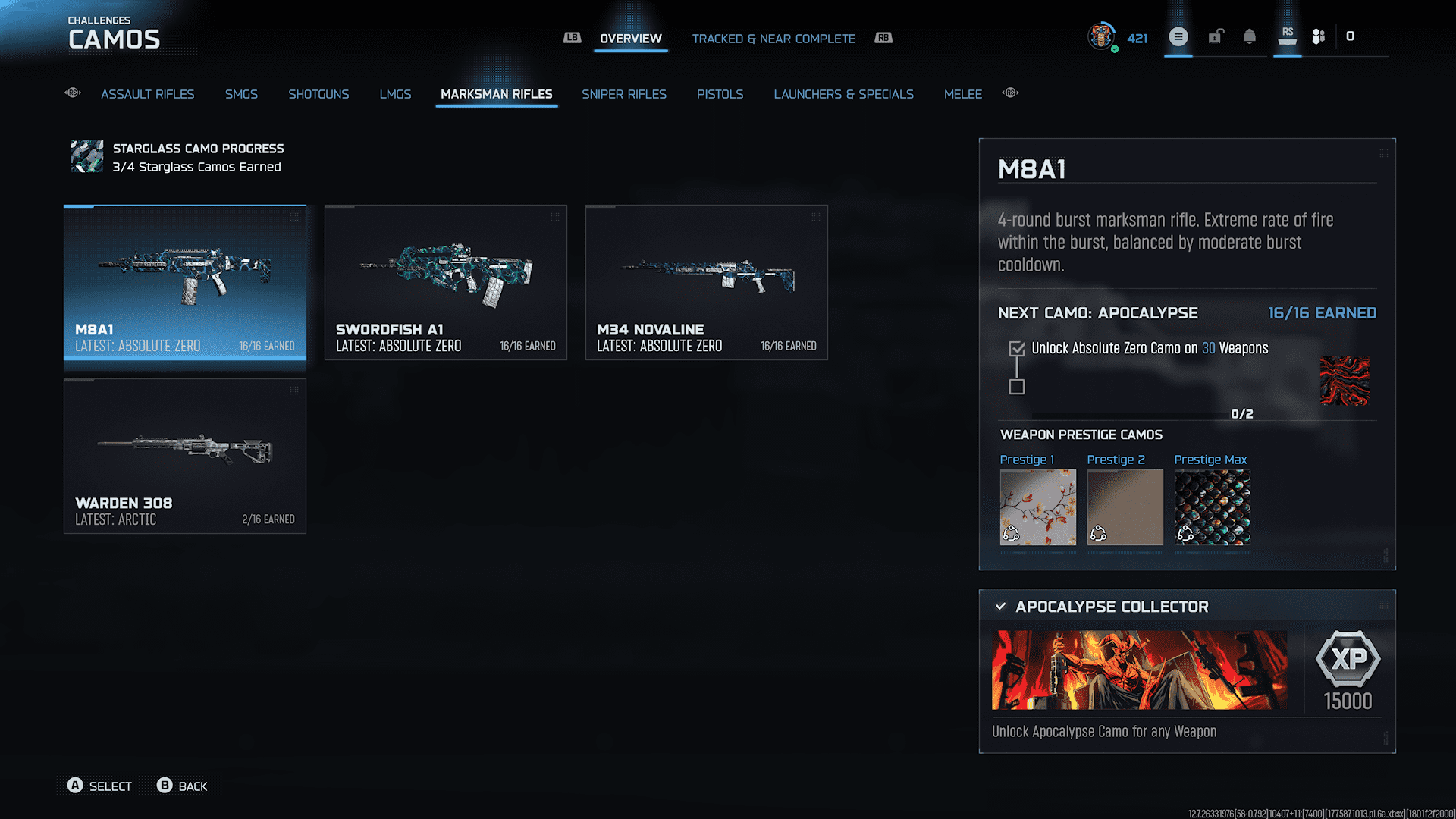Select the Warden 308 weapon card

[185, 457]
